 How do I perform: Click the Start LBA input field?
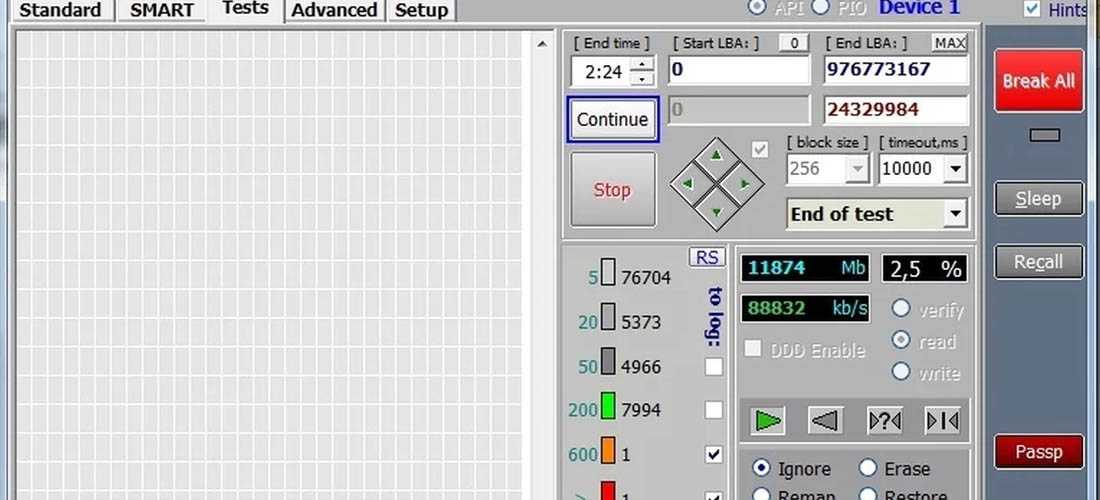coord(738,70)
